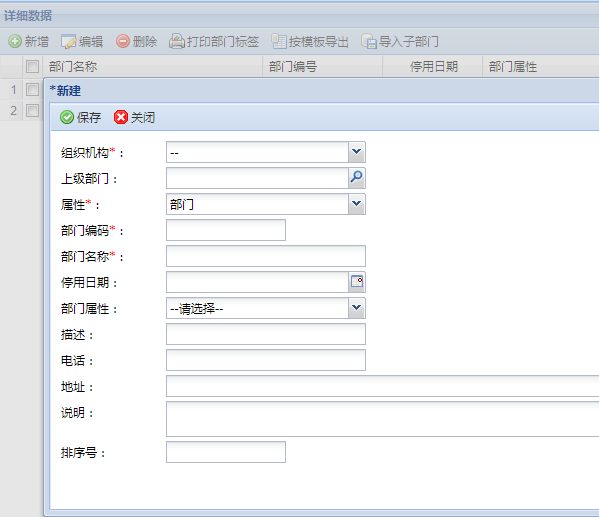Open the 上级部门 search magnifier
The width and height of the screenshot is (599, 517).
click(x=357, y=178)
